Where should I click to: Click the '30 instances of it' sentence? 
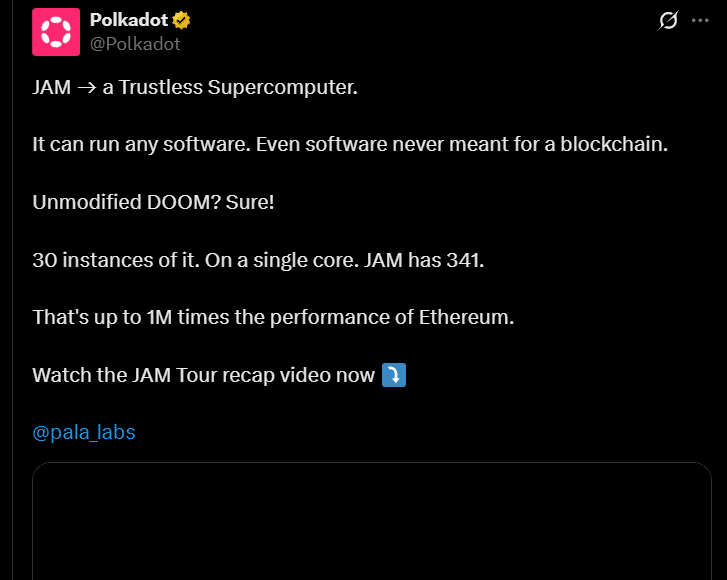click(x=116, y=260)
